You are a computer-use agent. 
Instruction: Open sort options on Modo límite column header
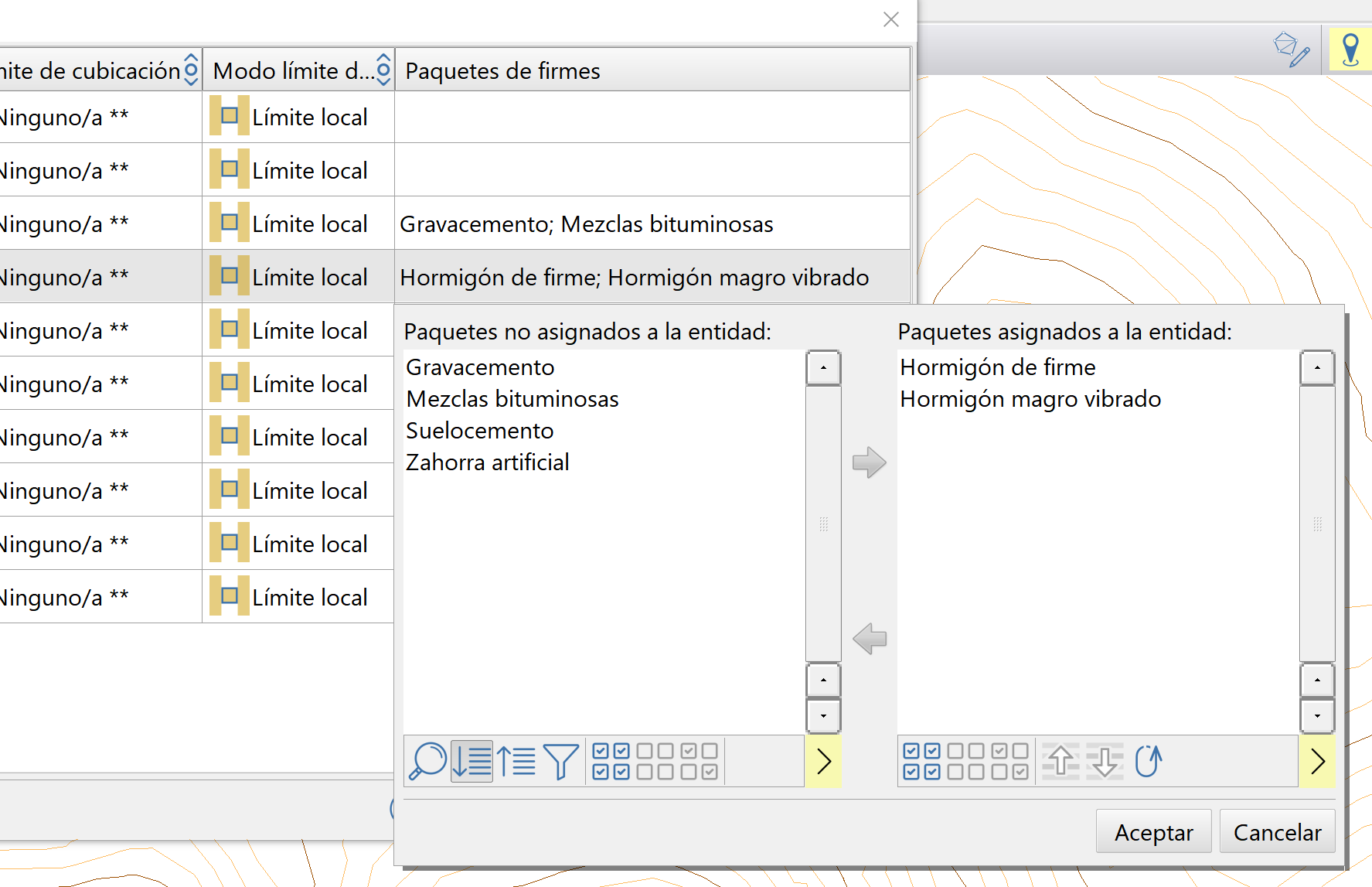[383, 70]
